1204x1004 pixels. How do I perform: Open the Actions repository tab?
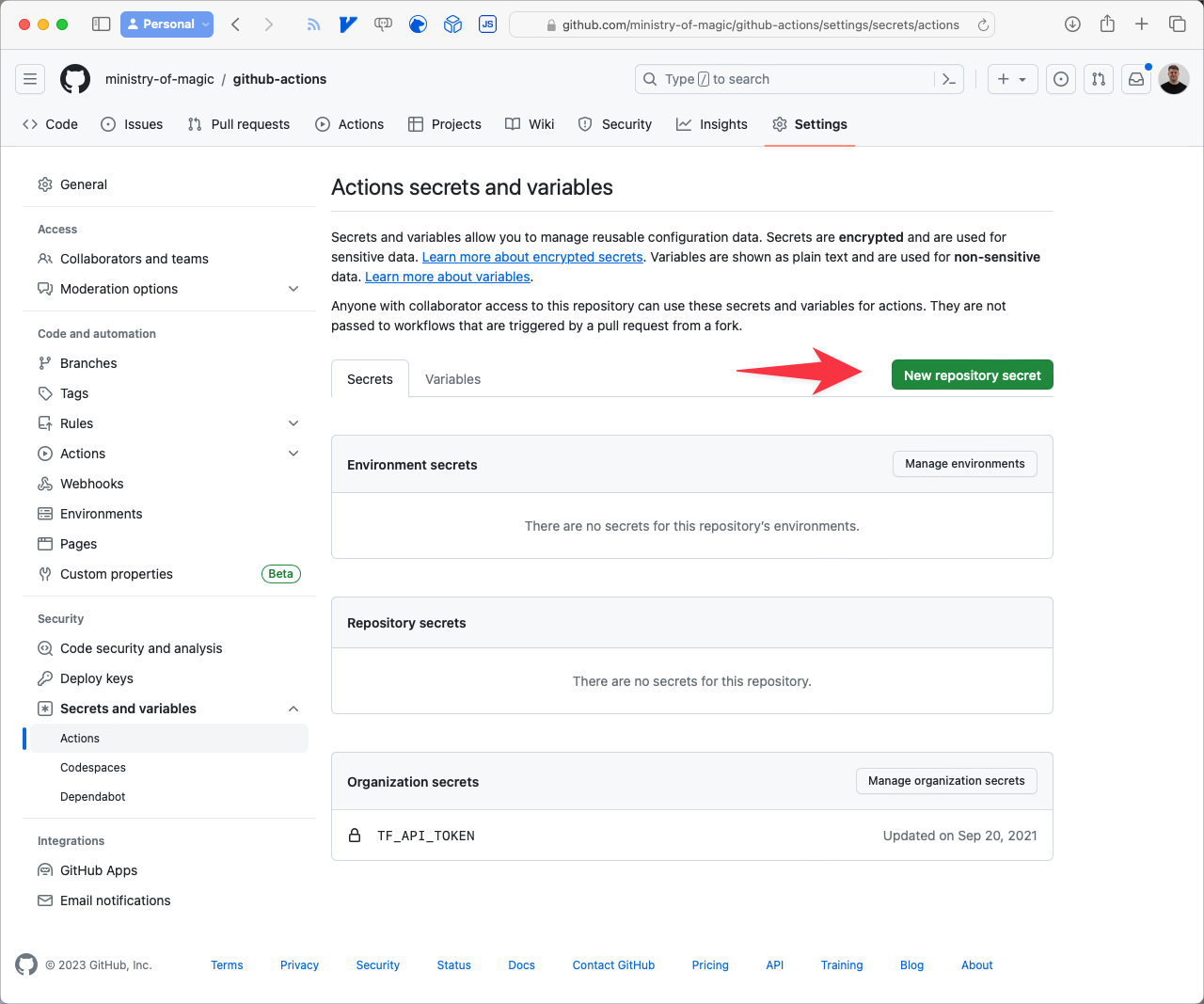(x=350, y=124)
